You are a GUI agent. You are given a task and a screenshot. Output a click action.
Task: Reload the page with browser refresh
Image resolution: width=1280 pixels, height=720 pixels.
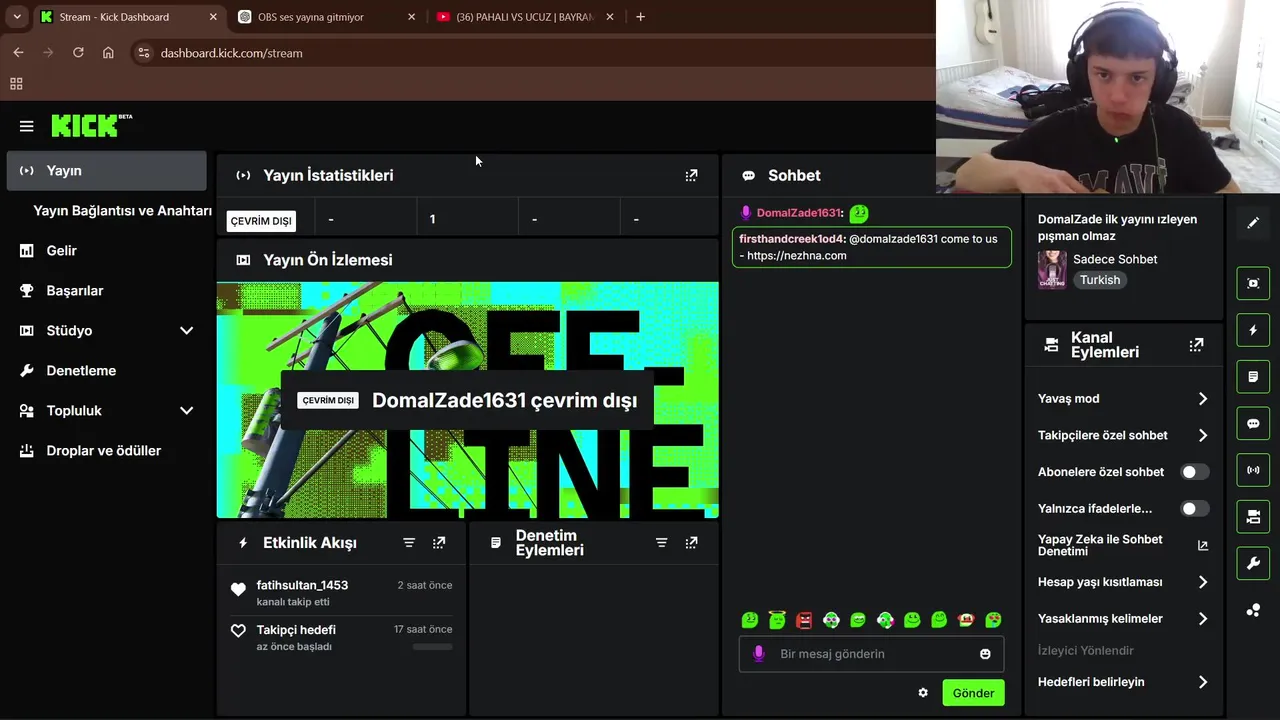78,53
